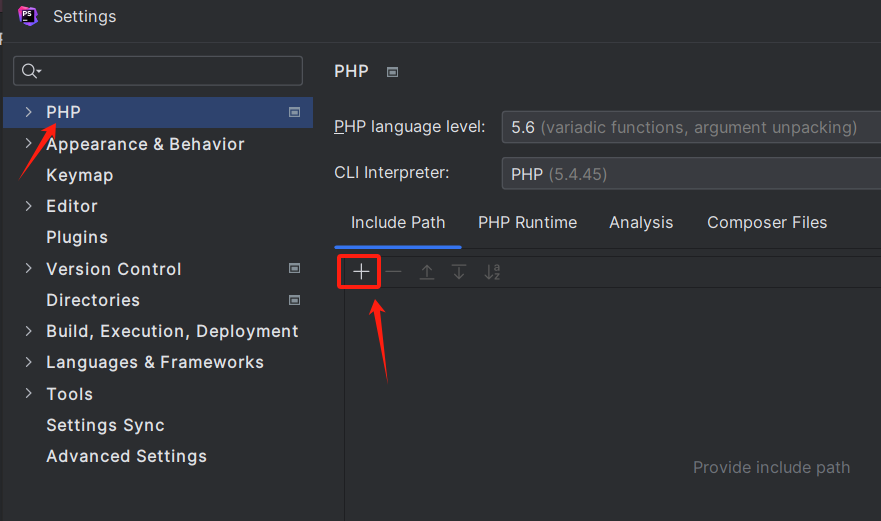Screen dimensions: 881x521
Task: Click project-level icon on PHP tree row
Action: coord(294,112)
